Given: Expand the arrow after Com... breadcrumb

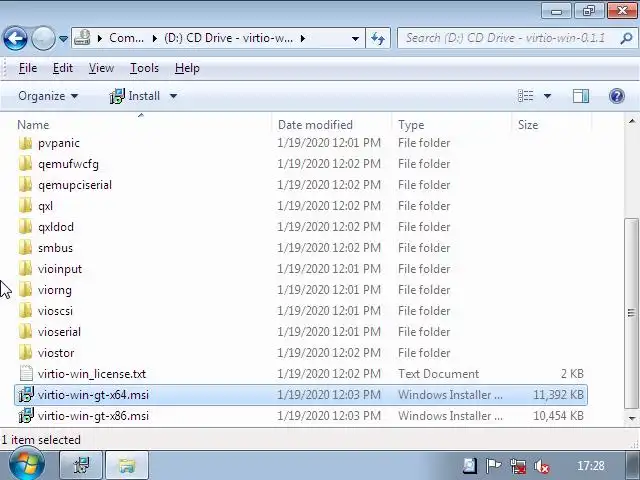Looking at the screenshot, I should tap(155, 38).
